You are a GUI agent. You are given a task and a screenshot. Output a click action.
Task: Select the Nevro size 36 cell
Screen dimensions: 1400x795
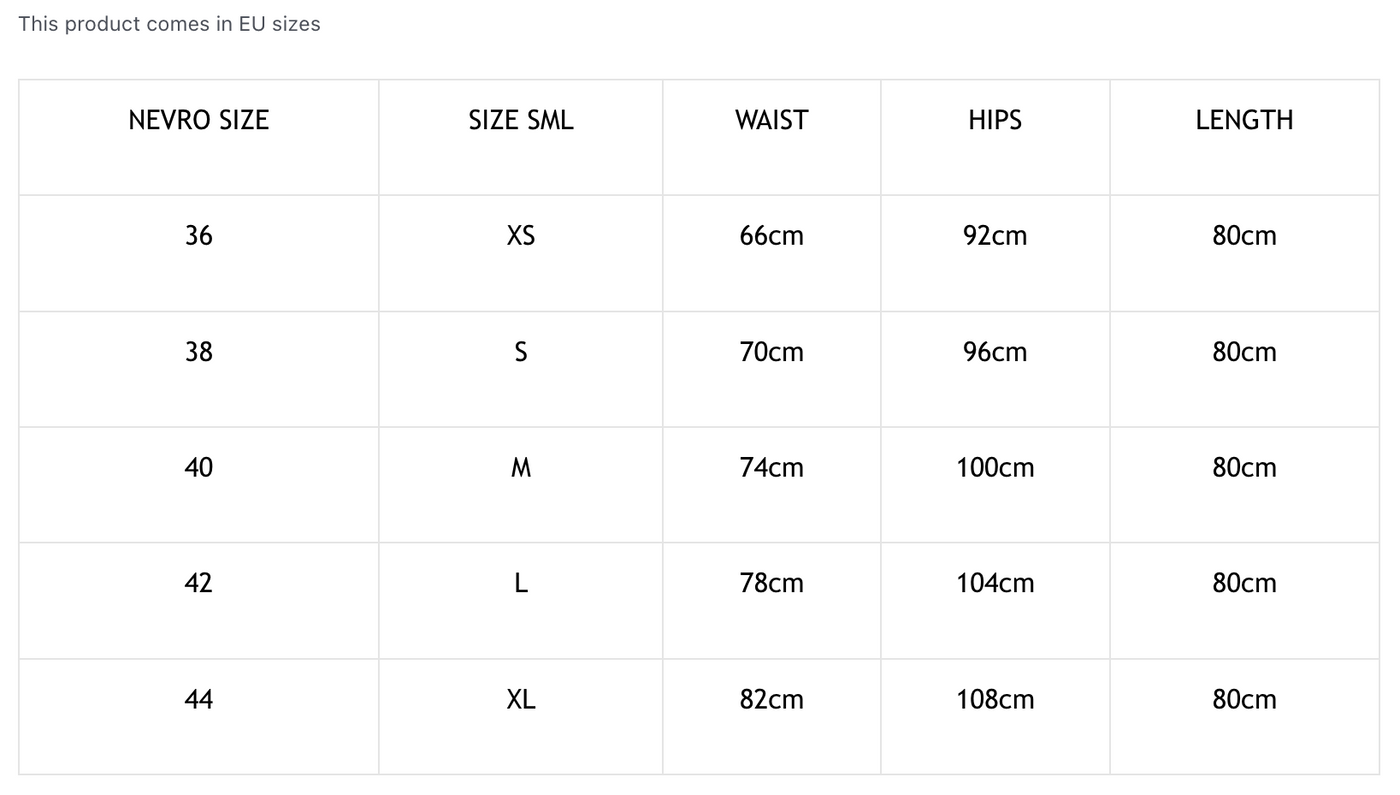pyautogui.click(x=198, y=236)
